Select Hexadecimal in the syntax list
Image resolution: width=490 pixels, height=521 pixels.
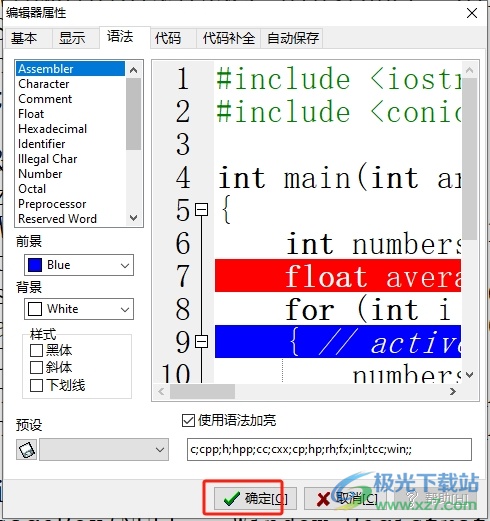coord(70,129)
